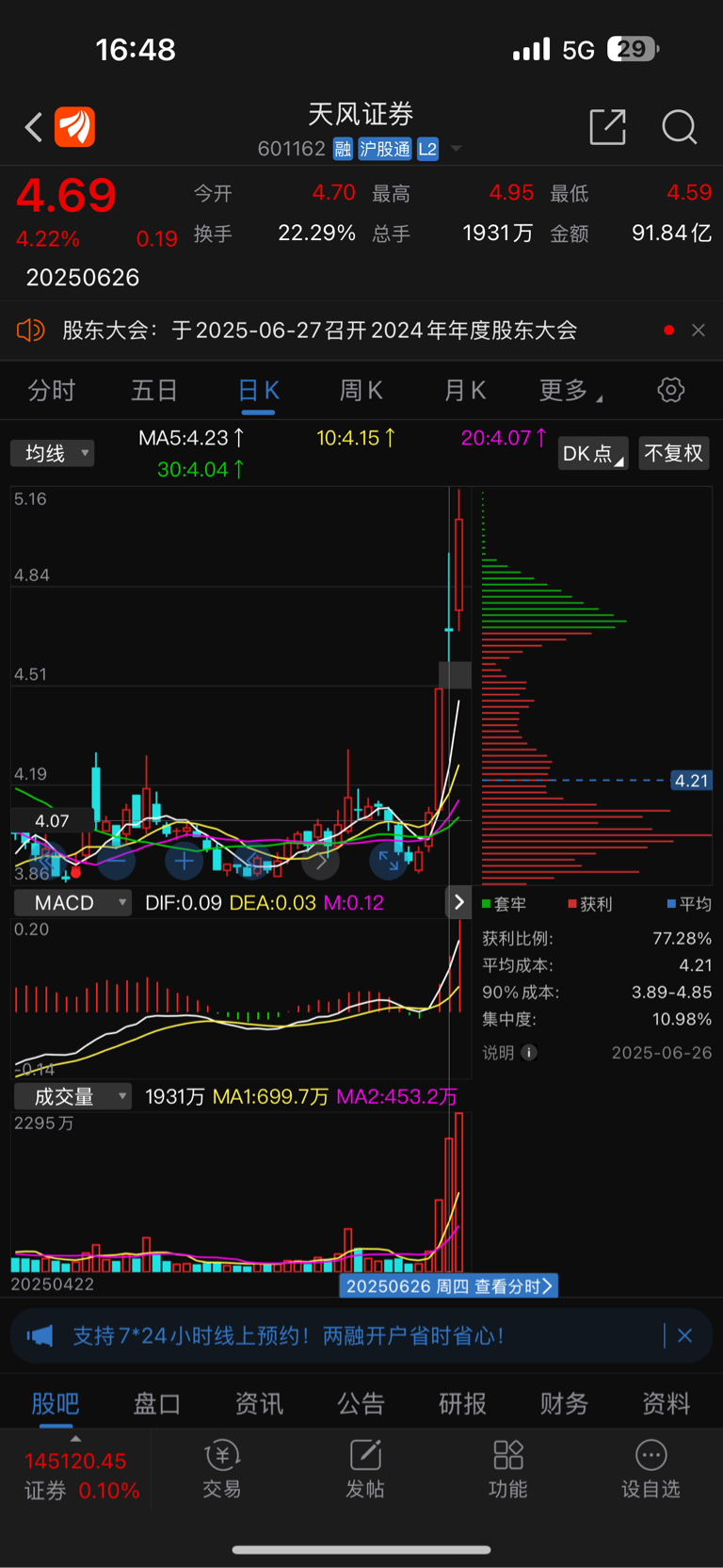Tap the 集中度 10.98% value
The height and width of the screenshot is (1568, 723).
pos(682,1019)
